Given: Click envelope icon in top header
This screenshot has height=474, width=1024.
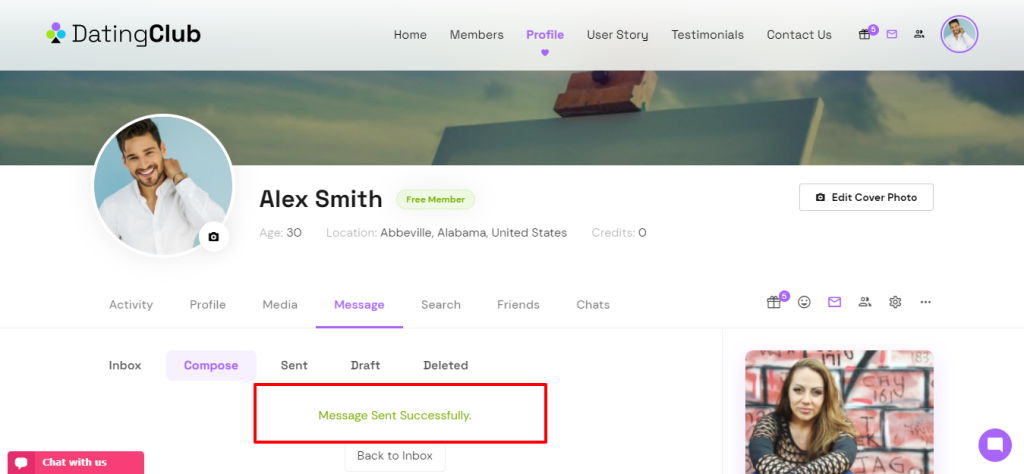Looking at the screenshot, I should (892, 34).
